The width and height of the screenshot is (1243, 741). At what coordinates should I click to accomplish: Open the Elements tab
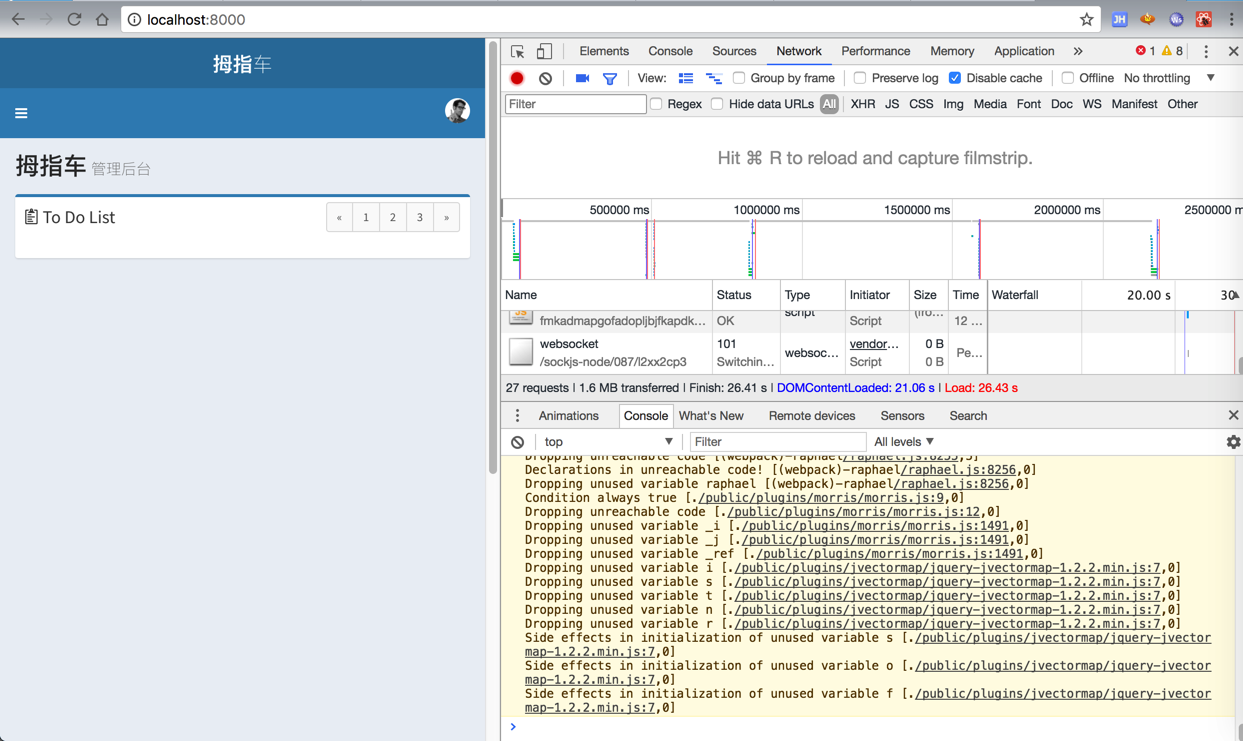[x=604, y=51]
